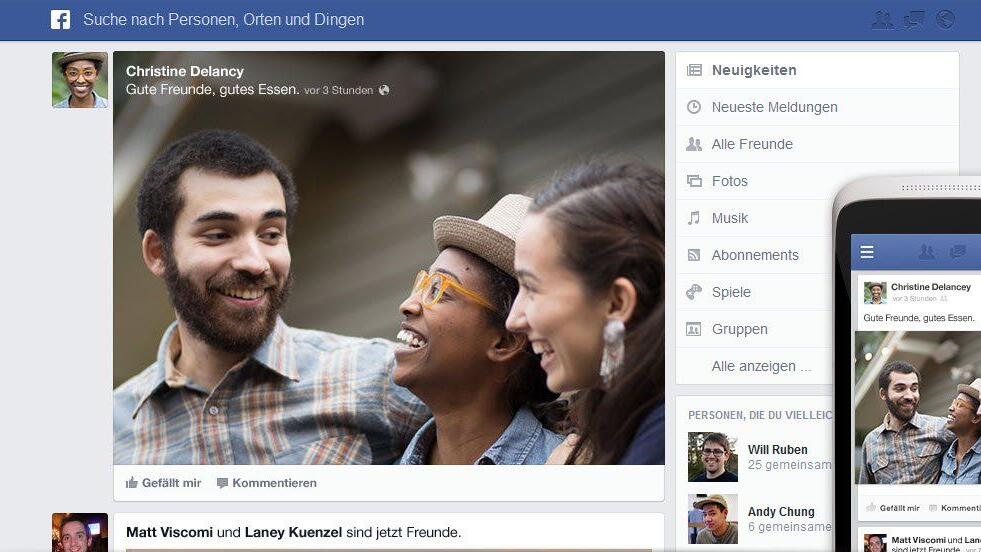Tap Christine's avatar on the phone screen
The height and width of the screenshot is (552, 981).
coord(875,292)
